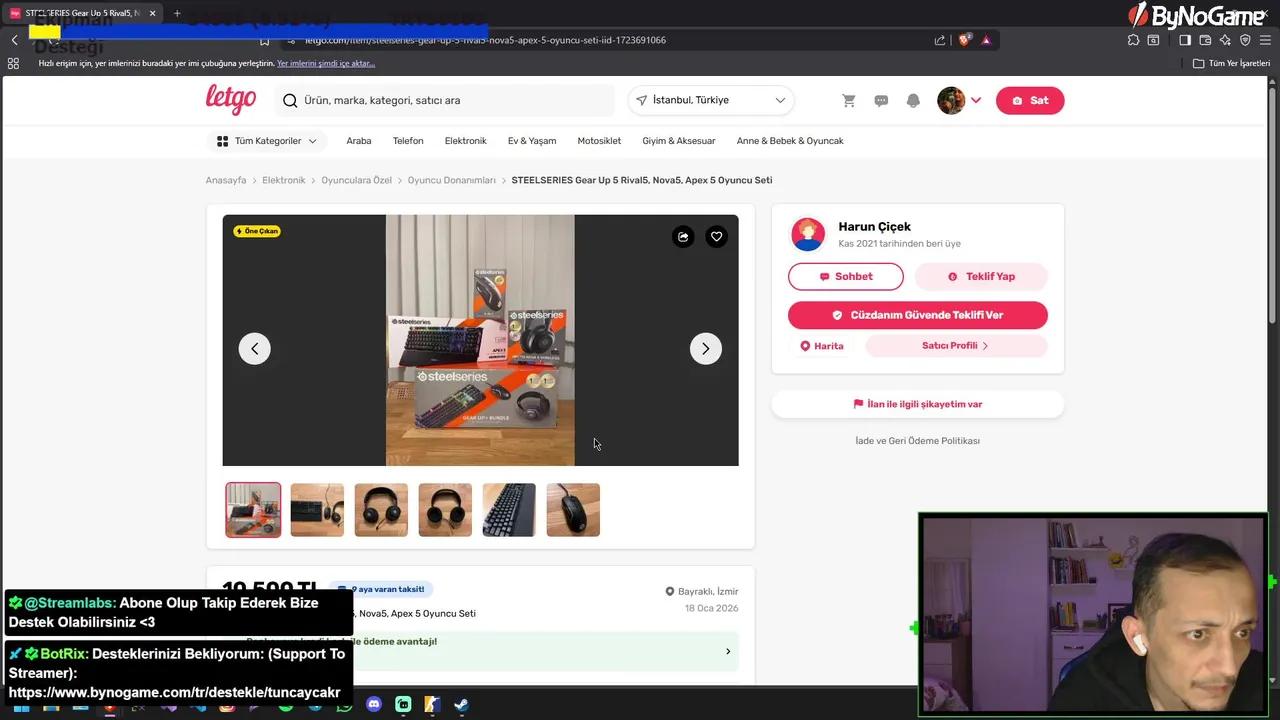Click seller Harun Çiçek avatar
Viewport: 1280px width, 720px height.
coord(808,234)
